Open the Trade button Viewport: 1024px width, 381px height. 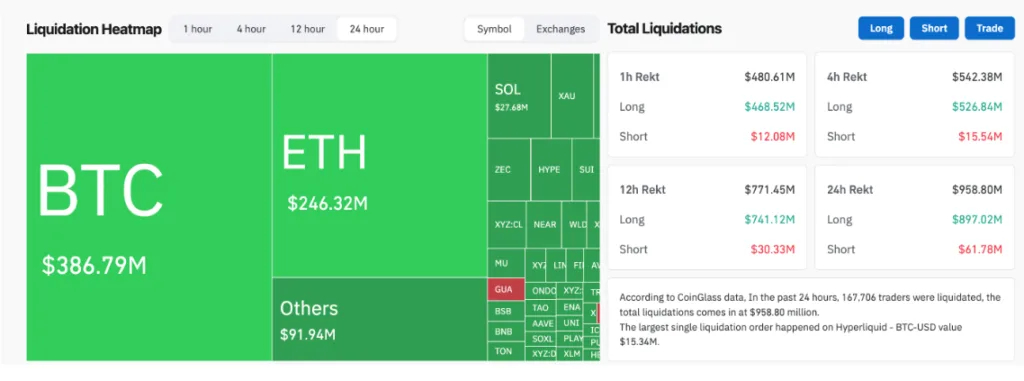point(989,28)
